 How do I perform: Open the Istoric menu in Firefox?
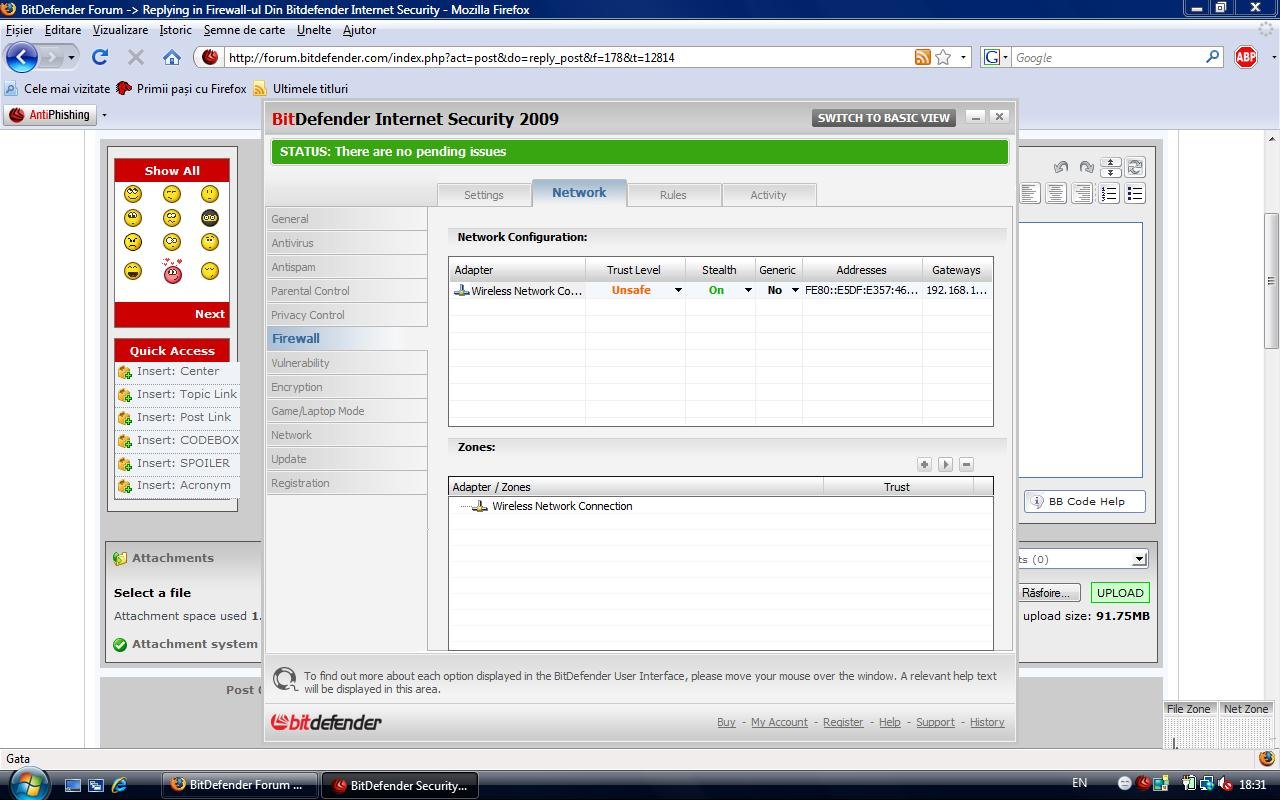[x=175, y=30]
